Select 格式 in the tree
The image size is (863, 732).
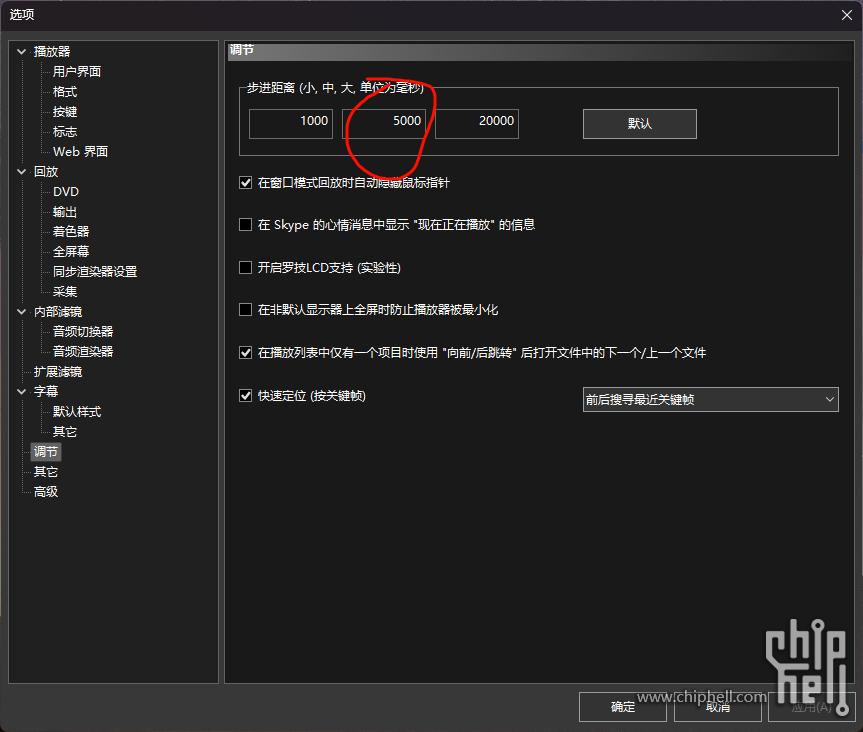pyautogui.click(x=65, y=92)
